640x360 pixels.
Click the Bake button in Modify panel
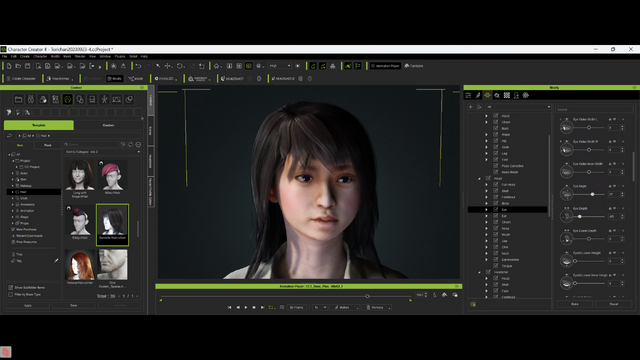tap(575, 304)
